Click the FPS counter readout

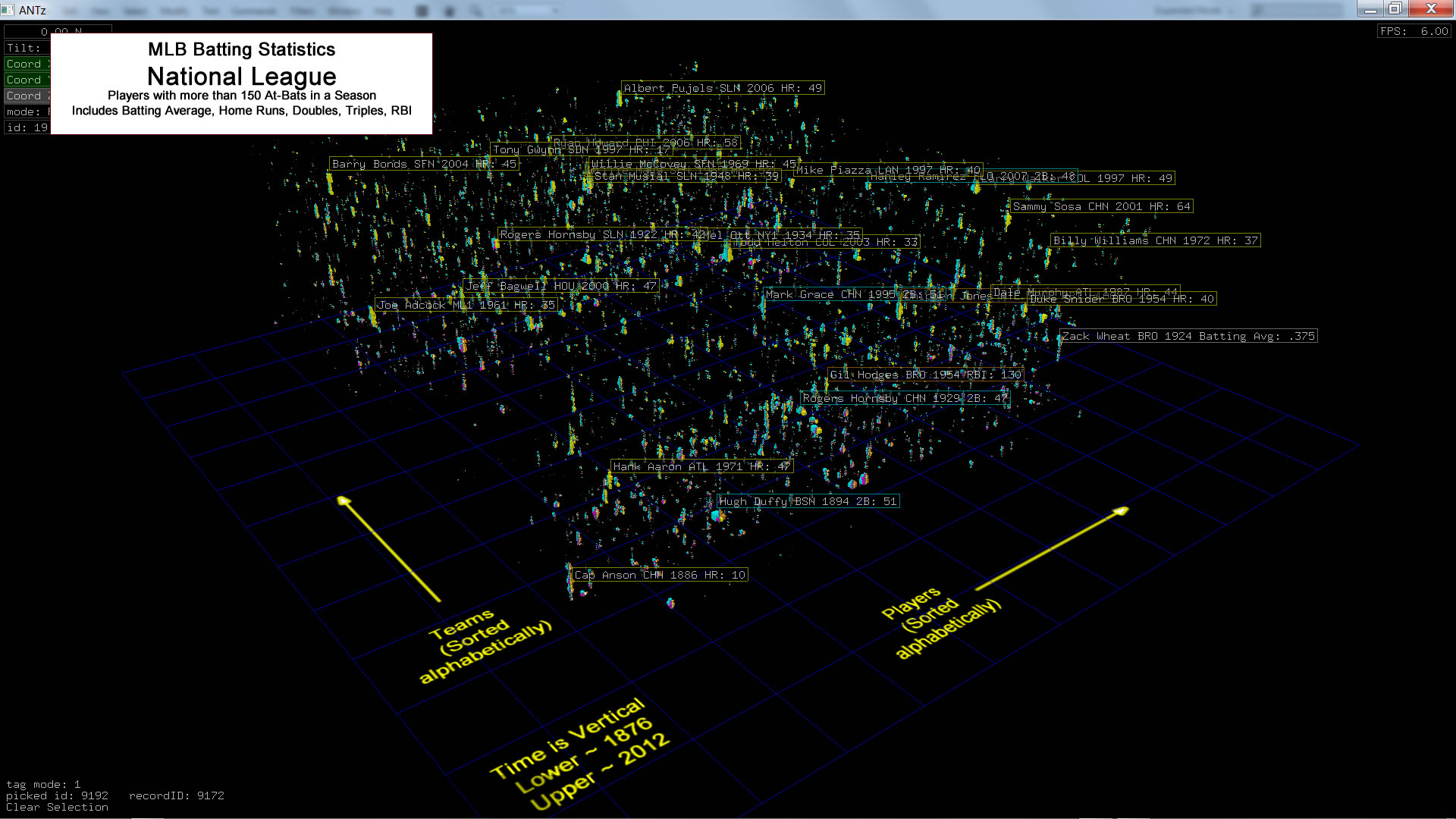[1414, 31]
